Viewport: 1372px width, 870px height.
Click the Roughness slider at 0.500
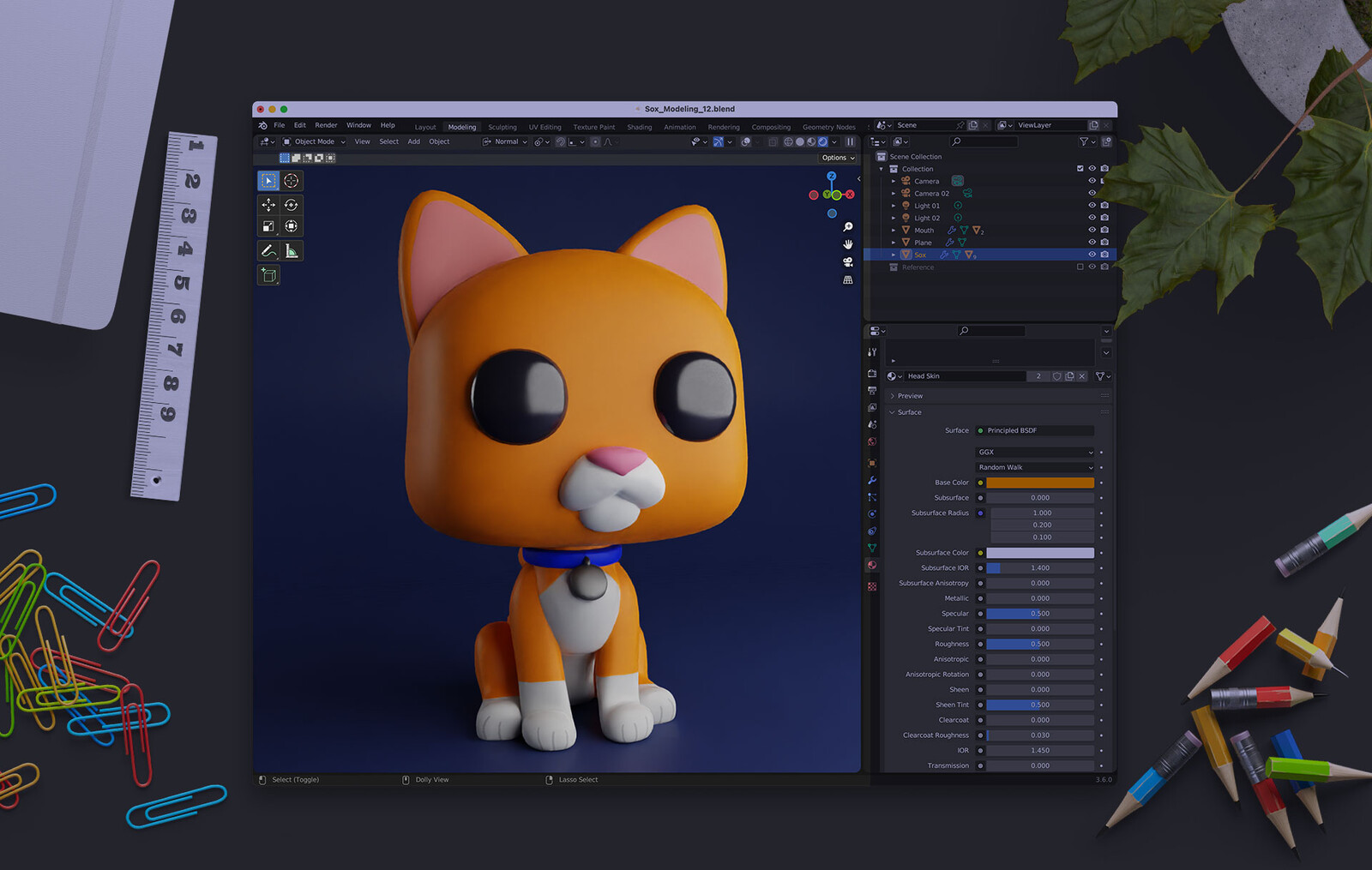1040,645
